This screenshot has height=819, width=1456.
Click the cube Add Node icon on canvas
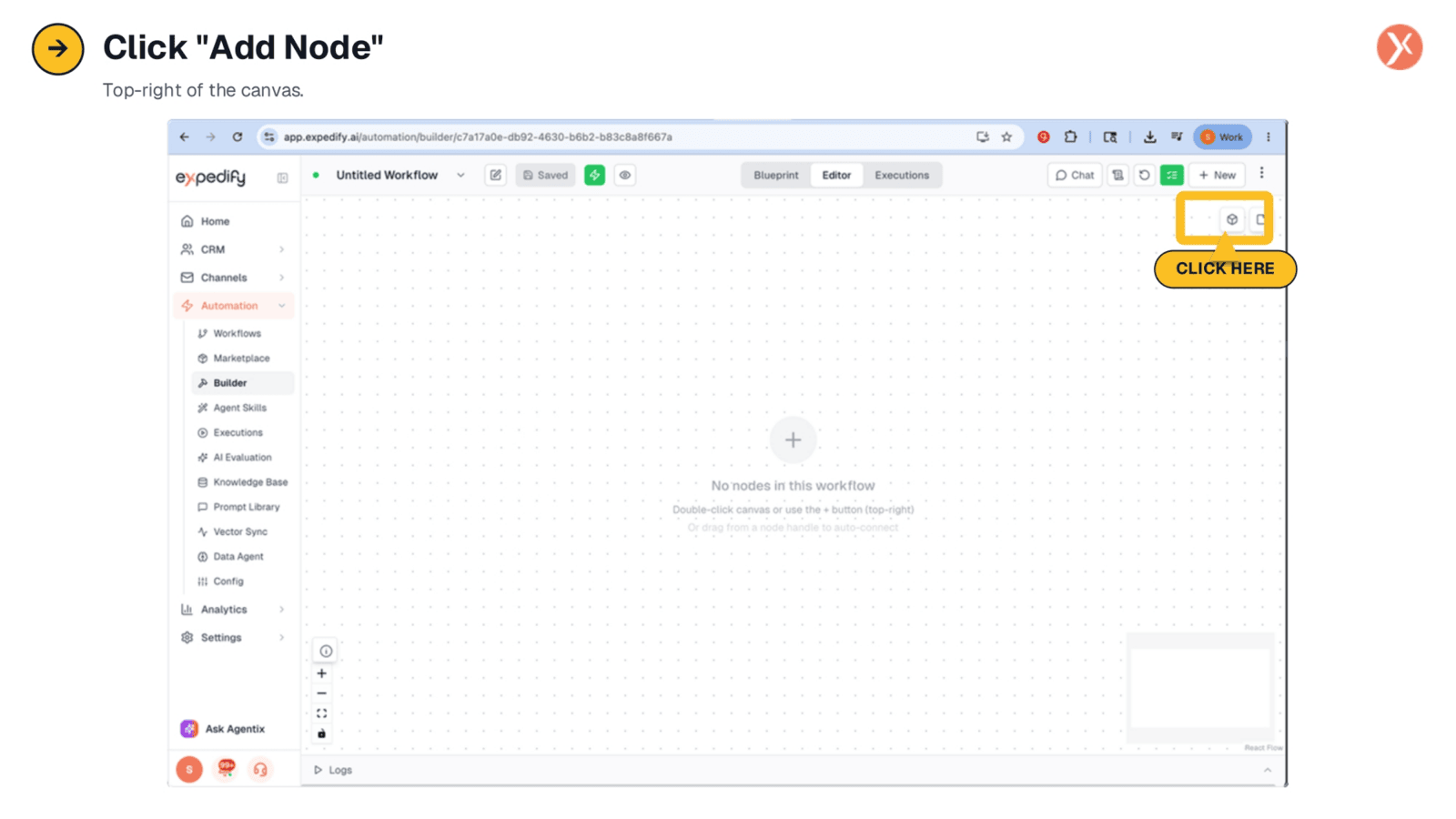click(x=1232, y=219)
